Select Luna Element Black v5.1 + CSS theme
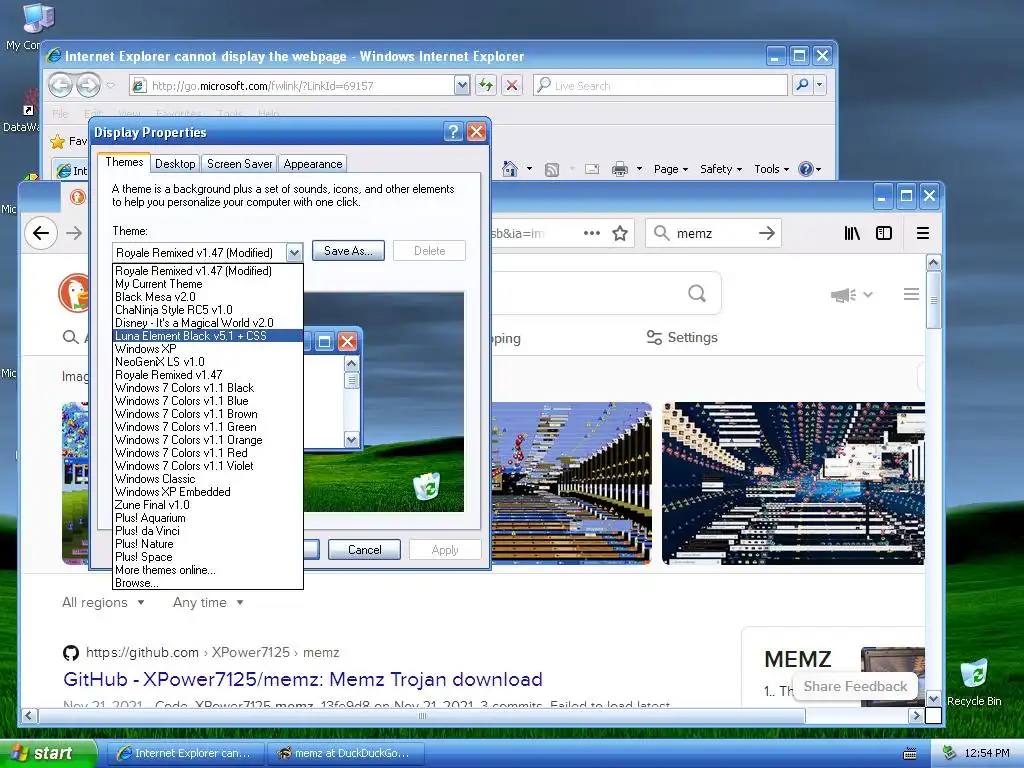 pos(208,336)
